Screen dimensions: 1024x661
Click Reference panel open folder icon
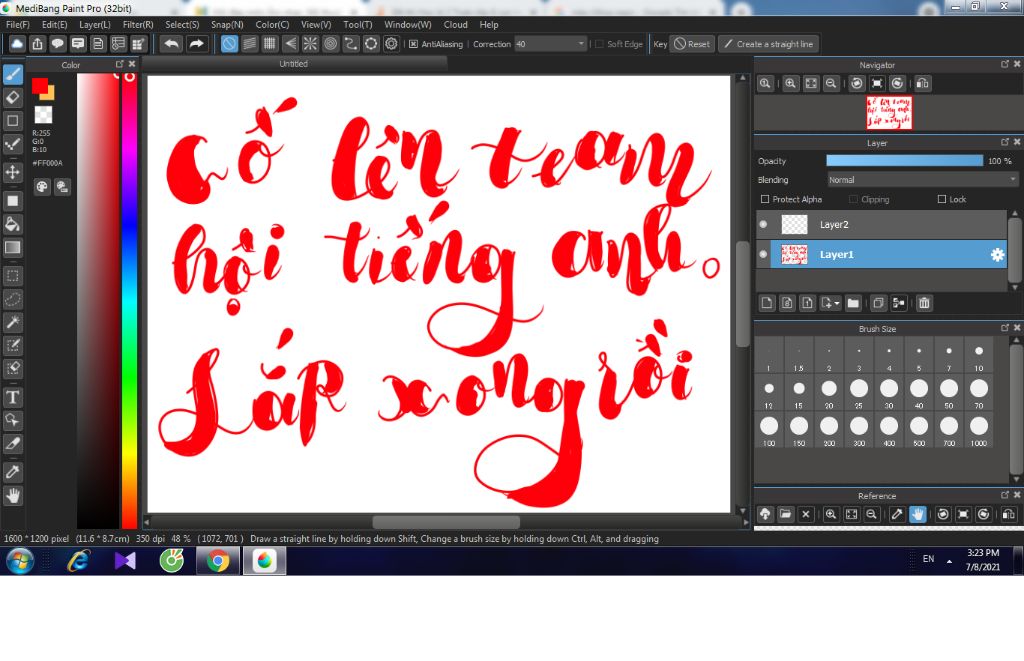(x=786, y=515)
